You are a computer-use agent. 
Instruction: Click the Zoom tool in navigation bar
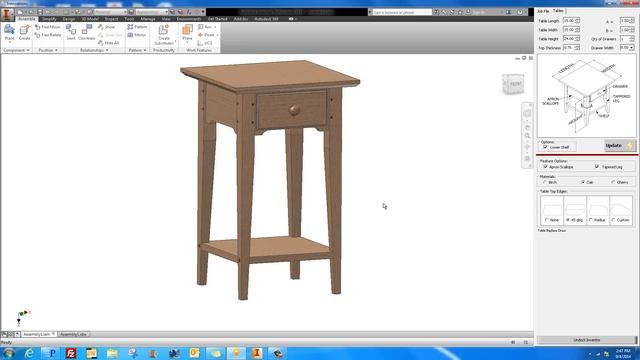tap(527, 136)
